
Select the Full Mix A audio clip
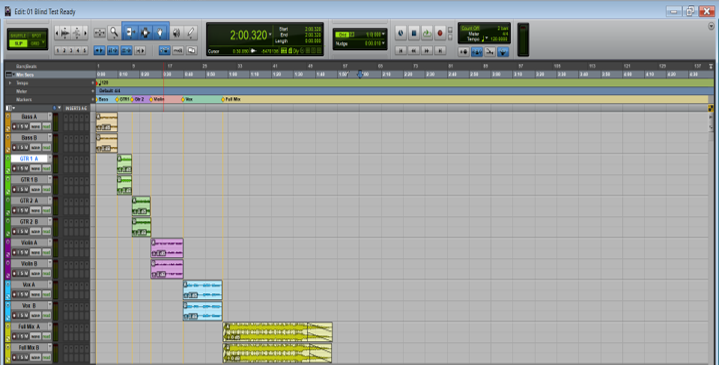tap(277, 332)
